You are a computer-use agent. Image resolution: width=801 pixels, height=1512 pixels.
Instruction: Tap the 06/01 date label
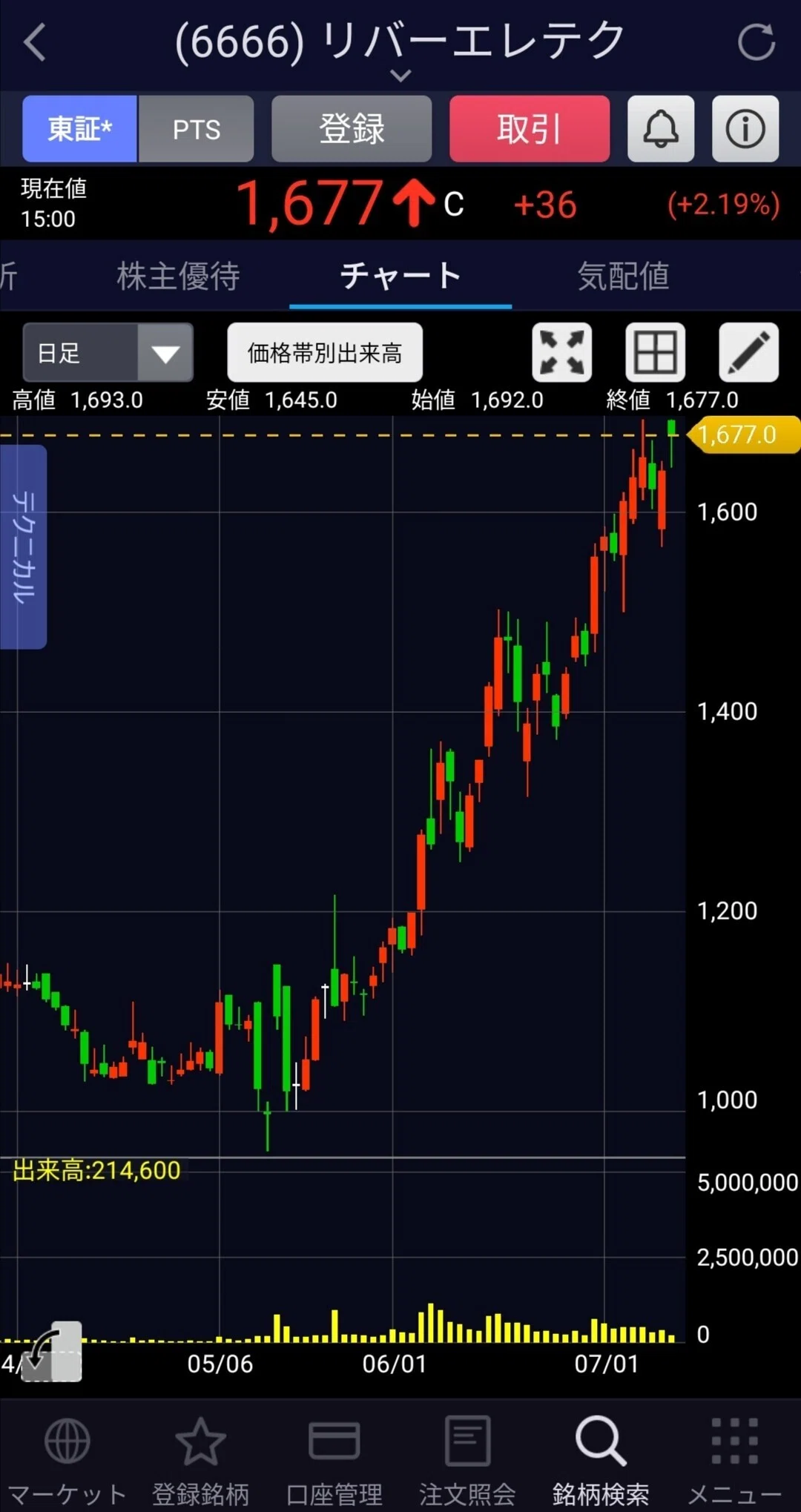[395, 1364]
